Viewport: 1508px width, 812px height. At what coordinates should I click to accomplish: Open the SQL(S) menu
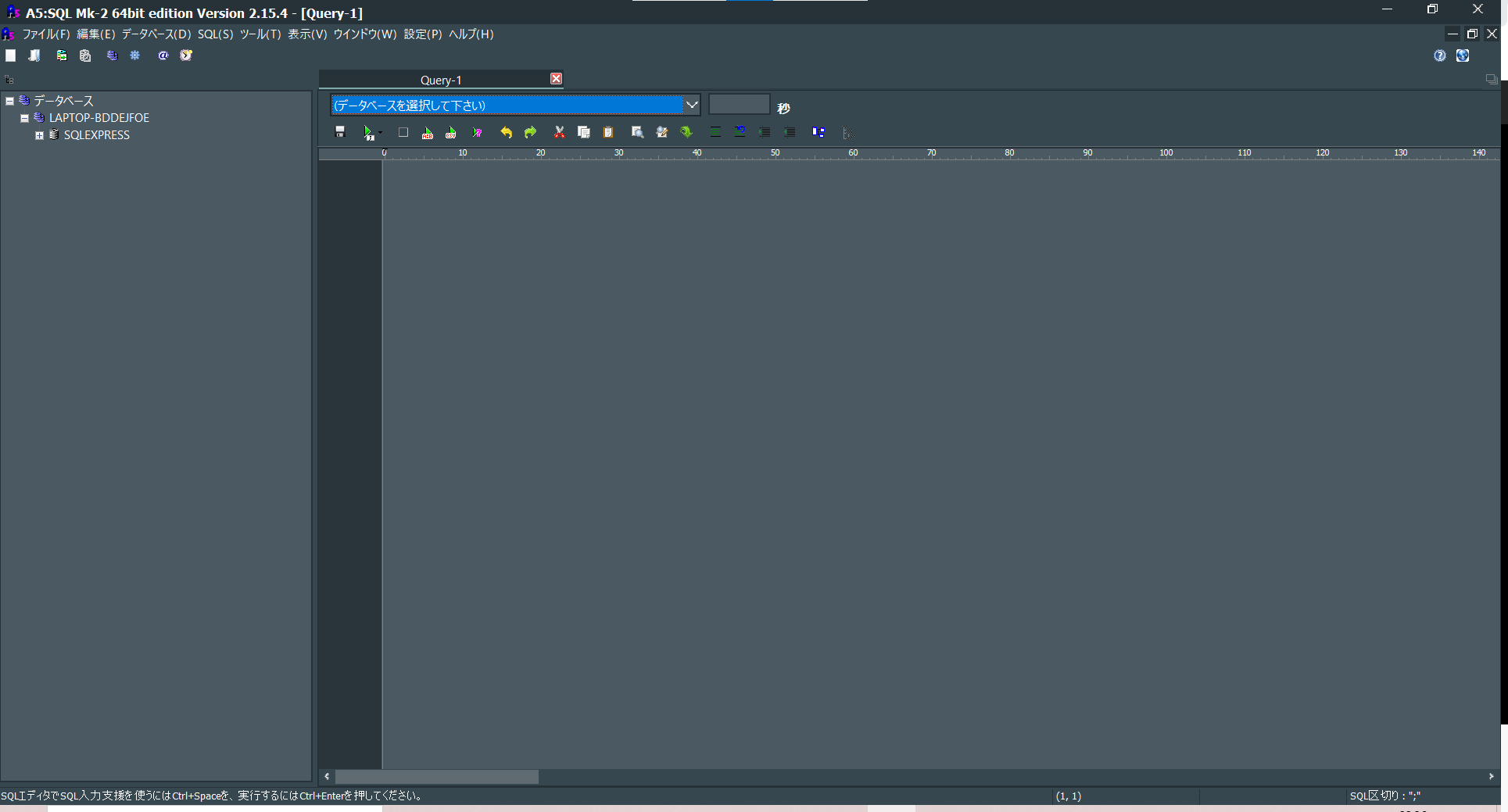click(x=215, y=34)
